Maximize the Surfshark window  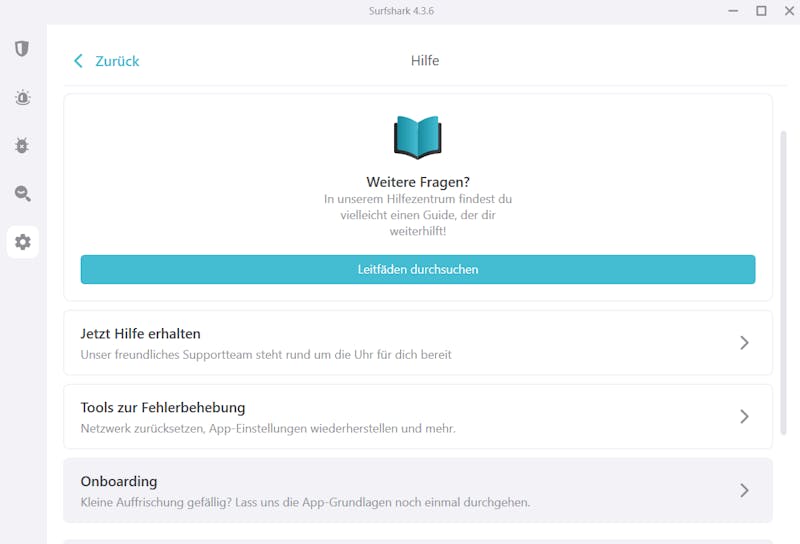[761, 11]
